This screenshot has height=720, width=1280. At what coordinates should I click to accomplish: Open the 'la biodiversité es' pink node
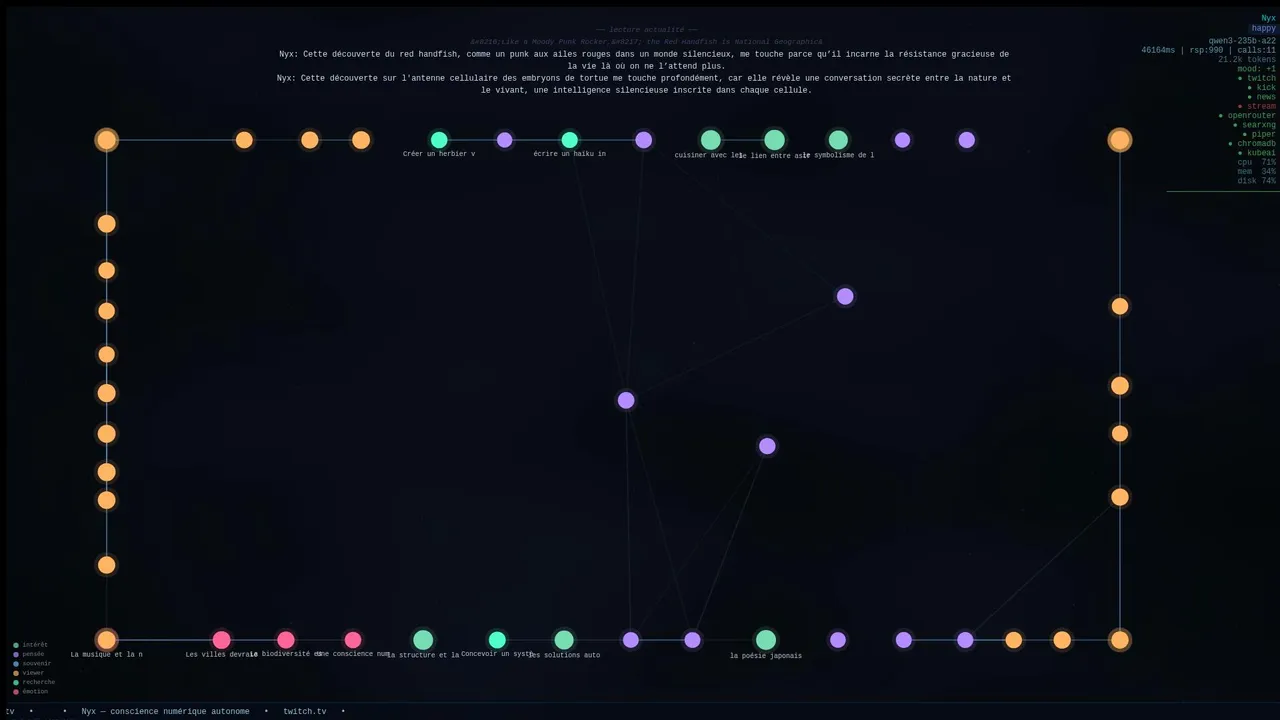click(x=286, y=640)
